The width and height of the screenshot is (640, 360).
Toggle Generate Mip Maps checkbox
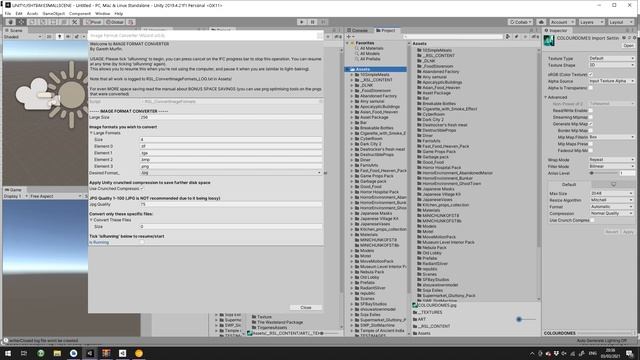pos(591,124)
